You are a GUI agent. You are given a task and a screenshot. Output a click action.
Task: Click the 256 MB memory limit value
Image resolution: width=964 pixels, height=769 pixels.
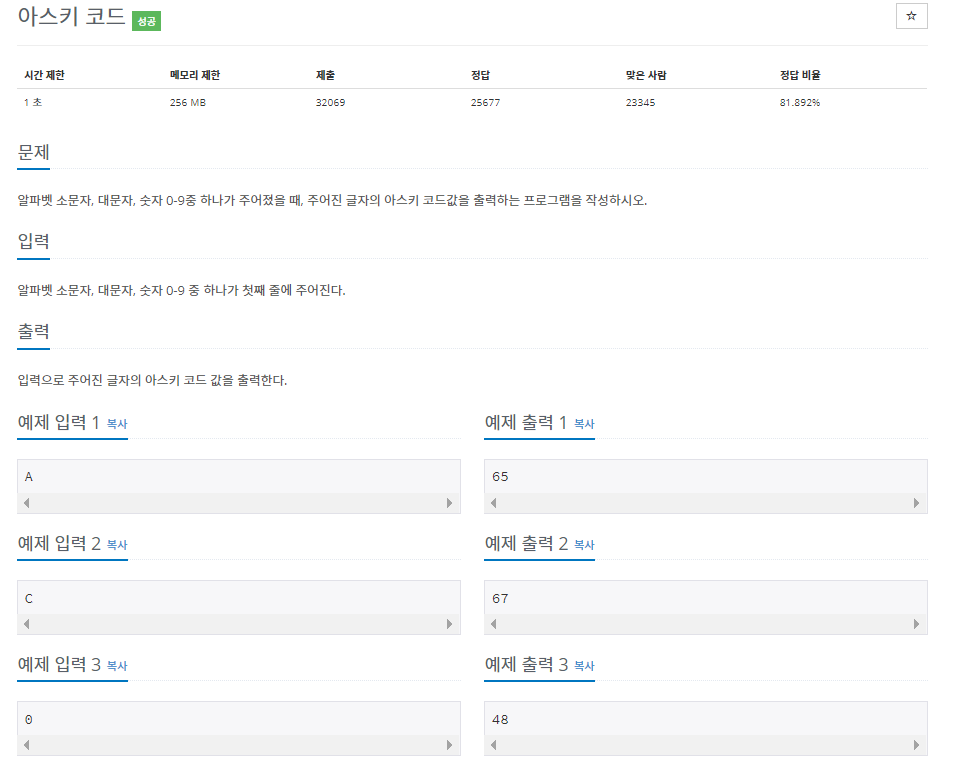[x=188, y=103]
